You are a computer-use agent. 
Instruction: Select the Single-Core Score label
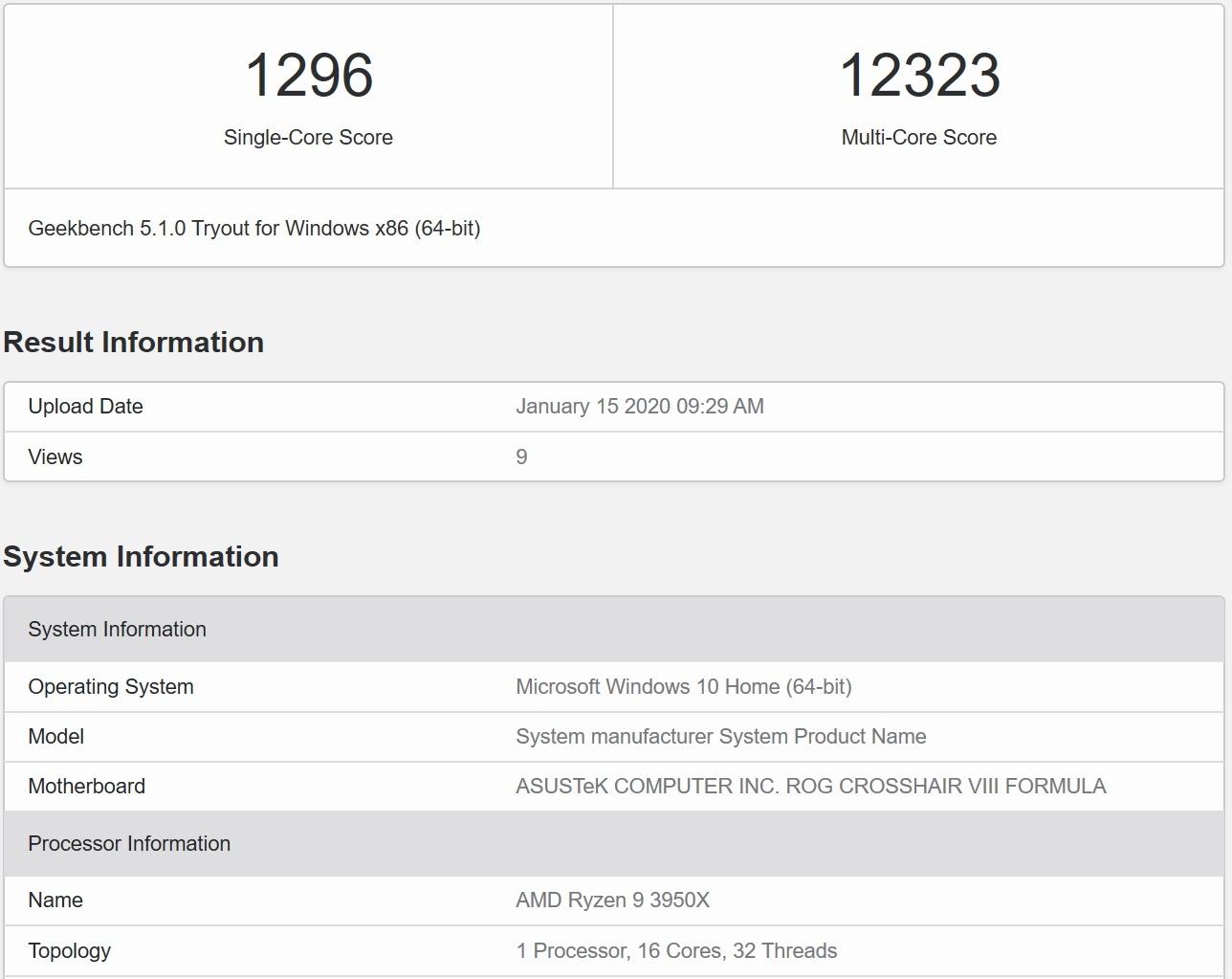[308, 137]
